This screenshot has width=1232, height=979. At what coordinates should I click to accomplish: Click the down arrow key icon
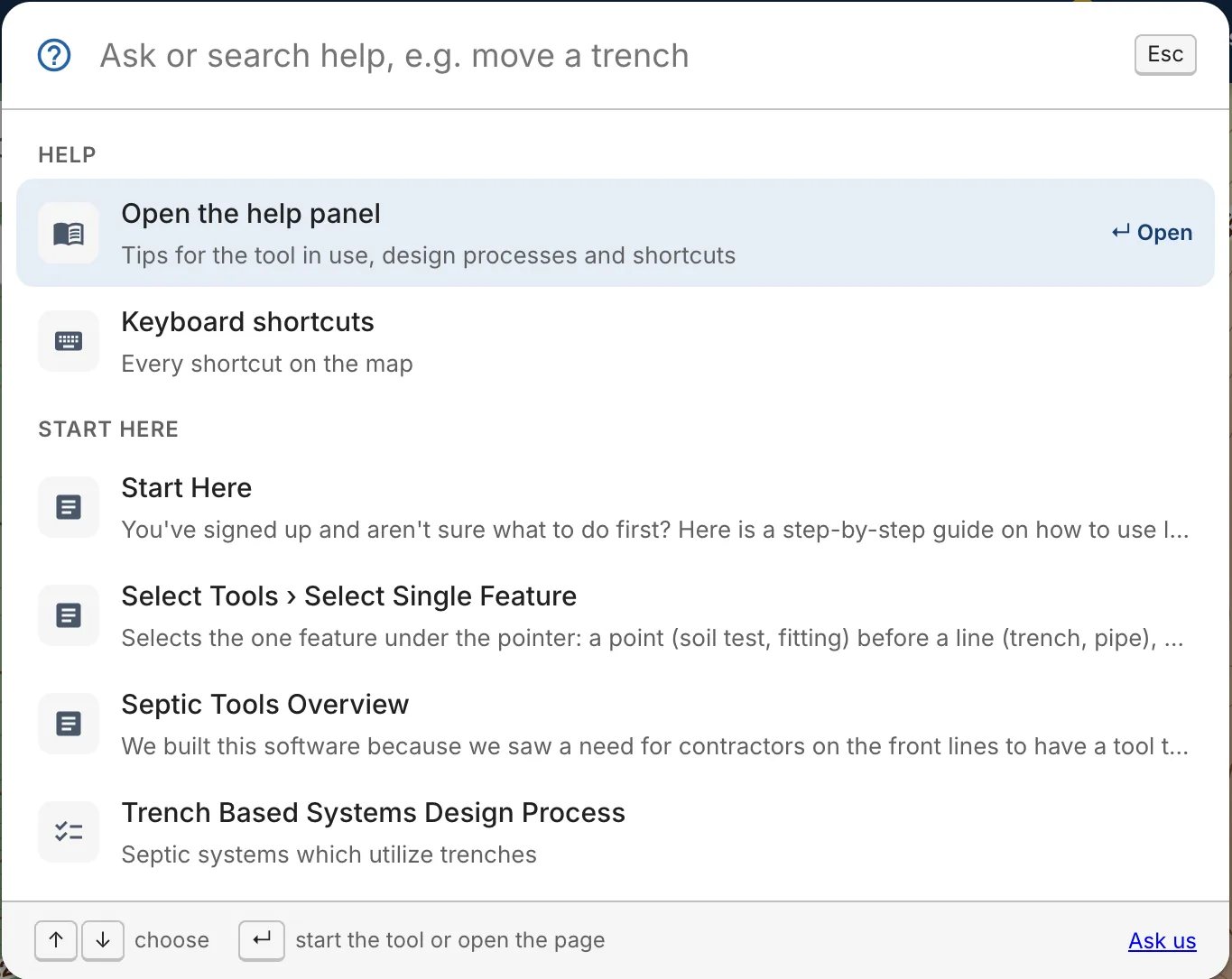[x=103, y=940]
